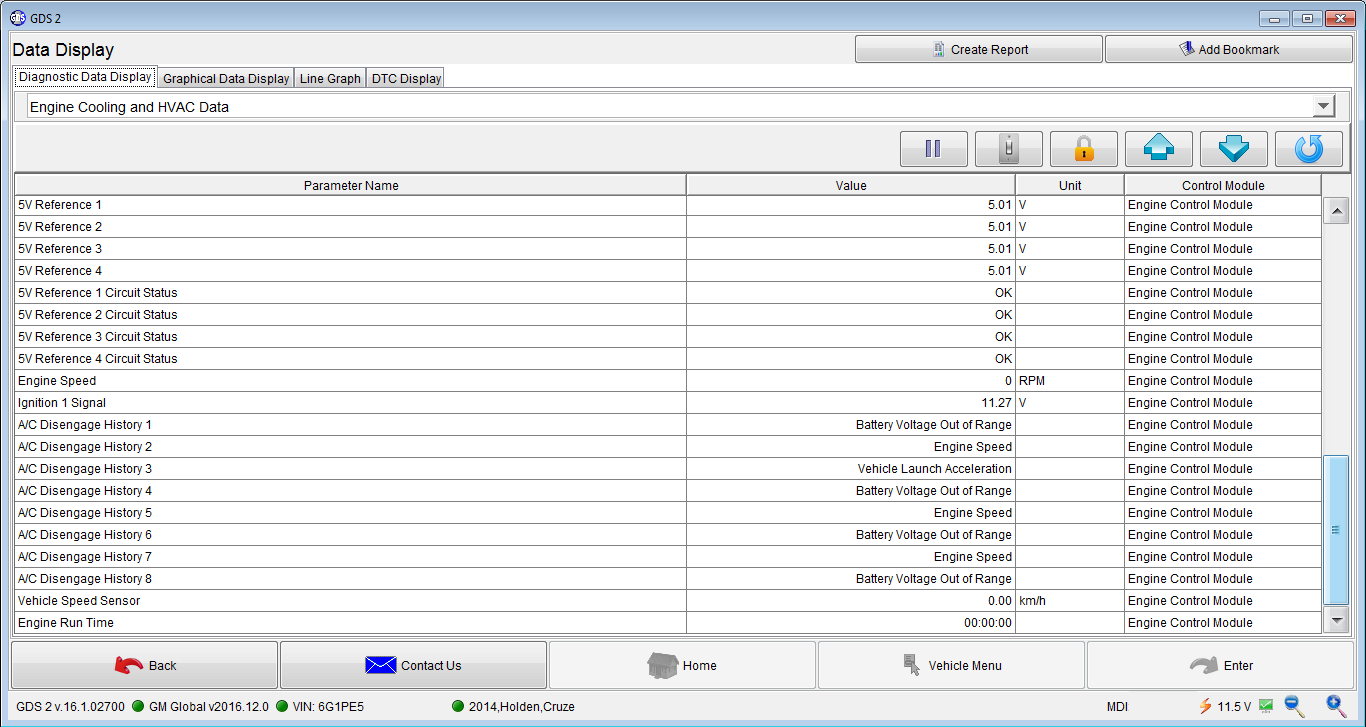Move selected parameter up with blue arrow
Viewport: 1366px width, 727px height.
click(1158, 149)
